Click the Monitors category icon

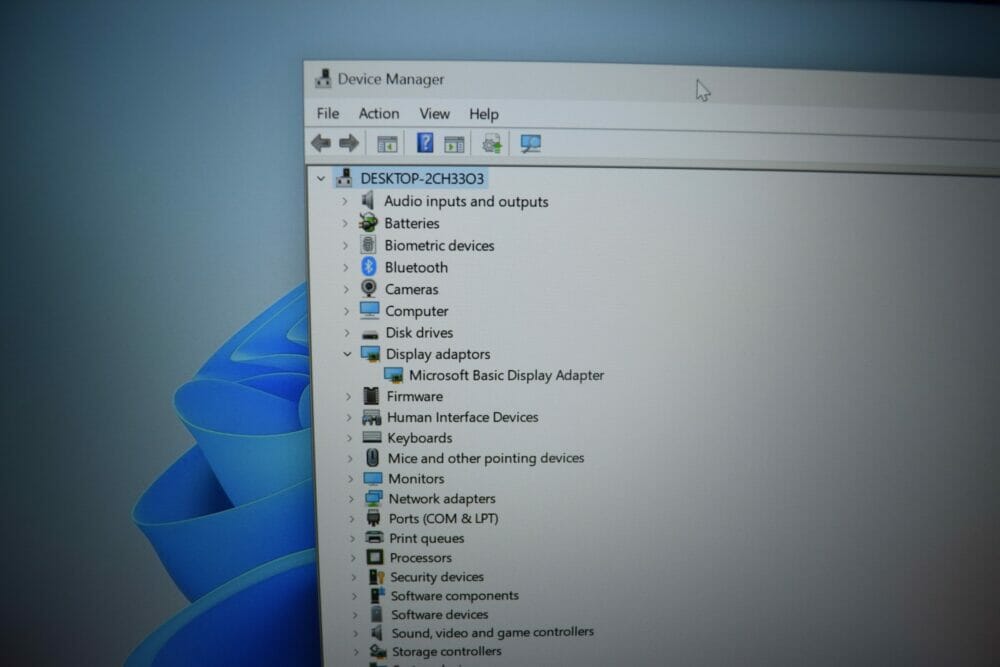pos(372,478)
